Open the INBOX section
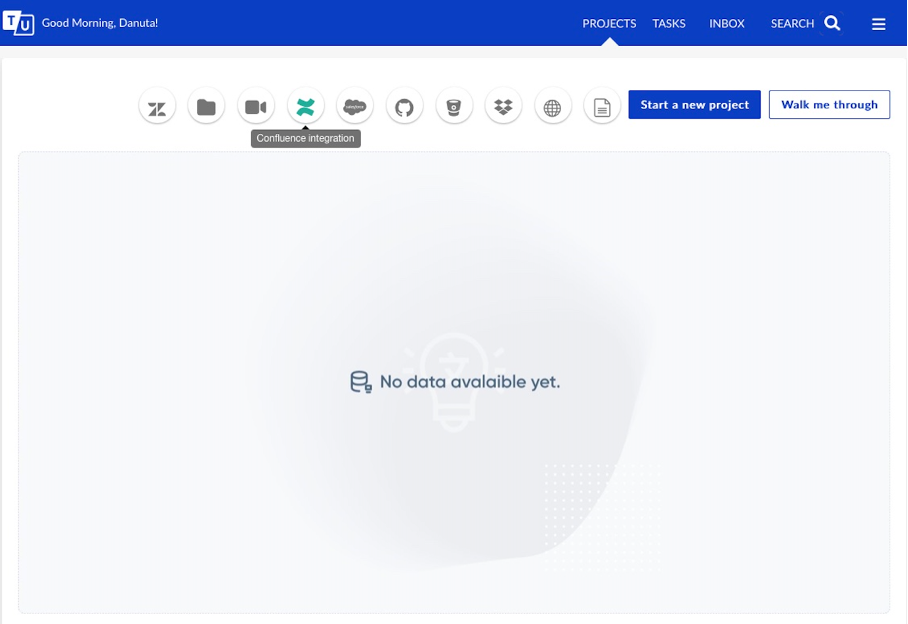This screenshot has height=624, width=908. click(727, 24)
